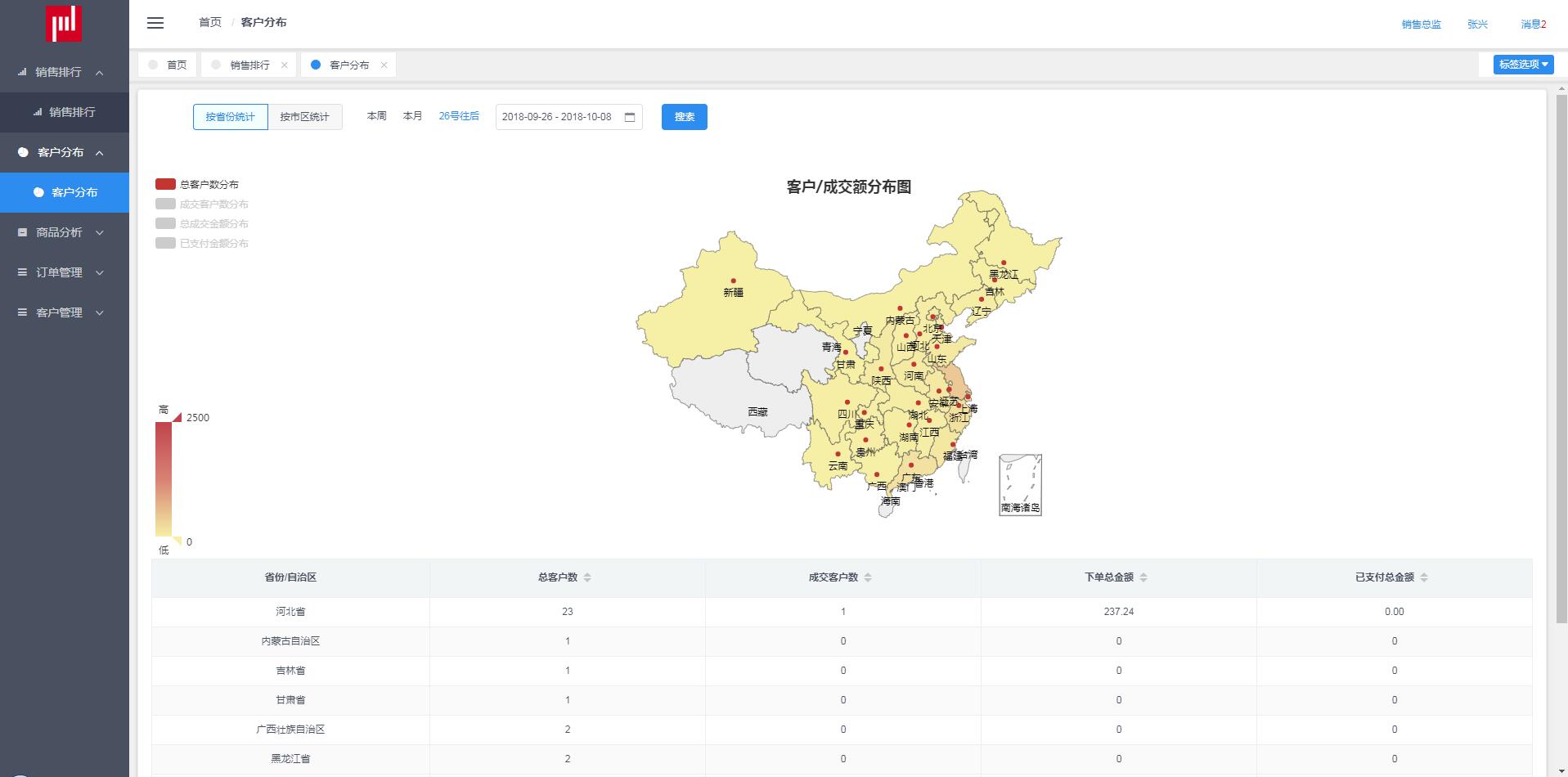Click the 0 low-end handle of the color scale
The height and width of the screenshot is (777, 1568).
[x=177, y=541]
